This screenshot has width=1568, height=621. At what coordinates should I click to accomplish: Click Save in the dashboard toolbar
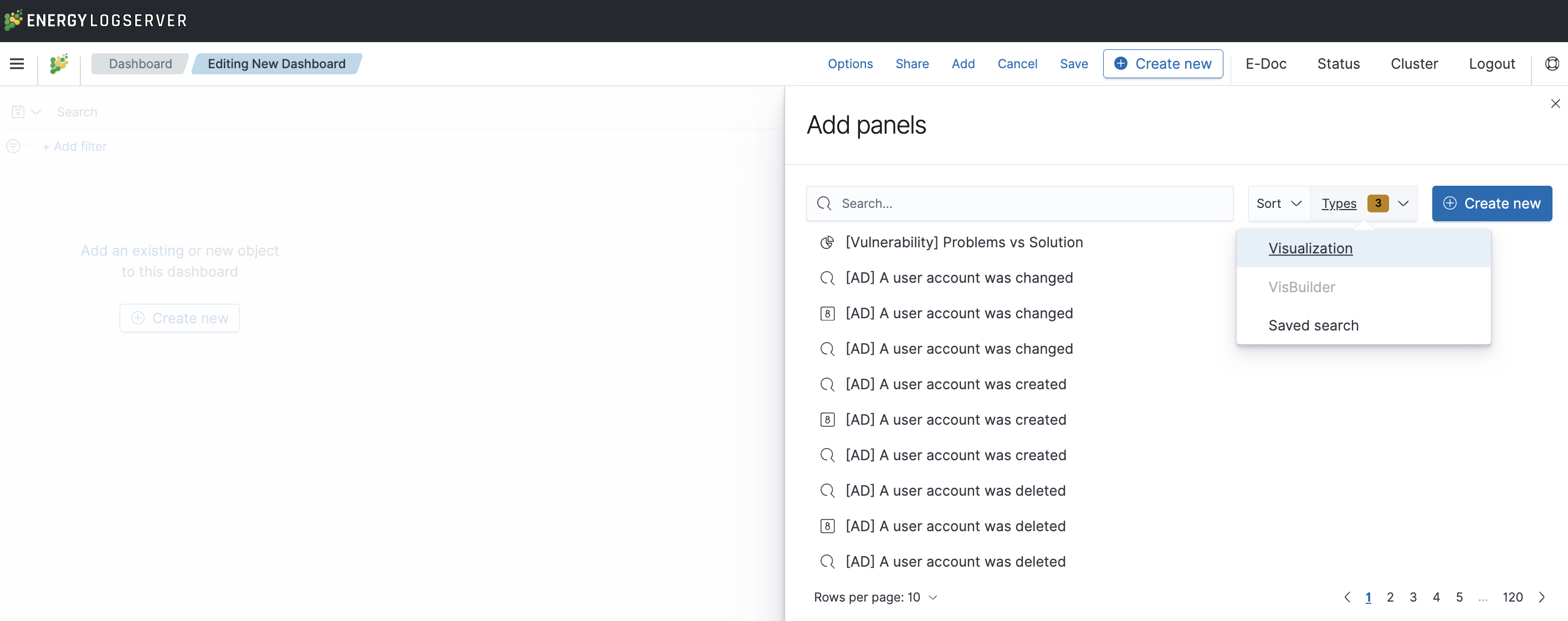pyautogui.click(x=1073, y=64)
